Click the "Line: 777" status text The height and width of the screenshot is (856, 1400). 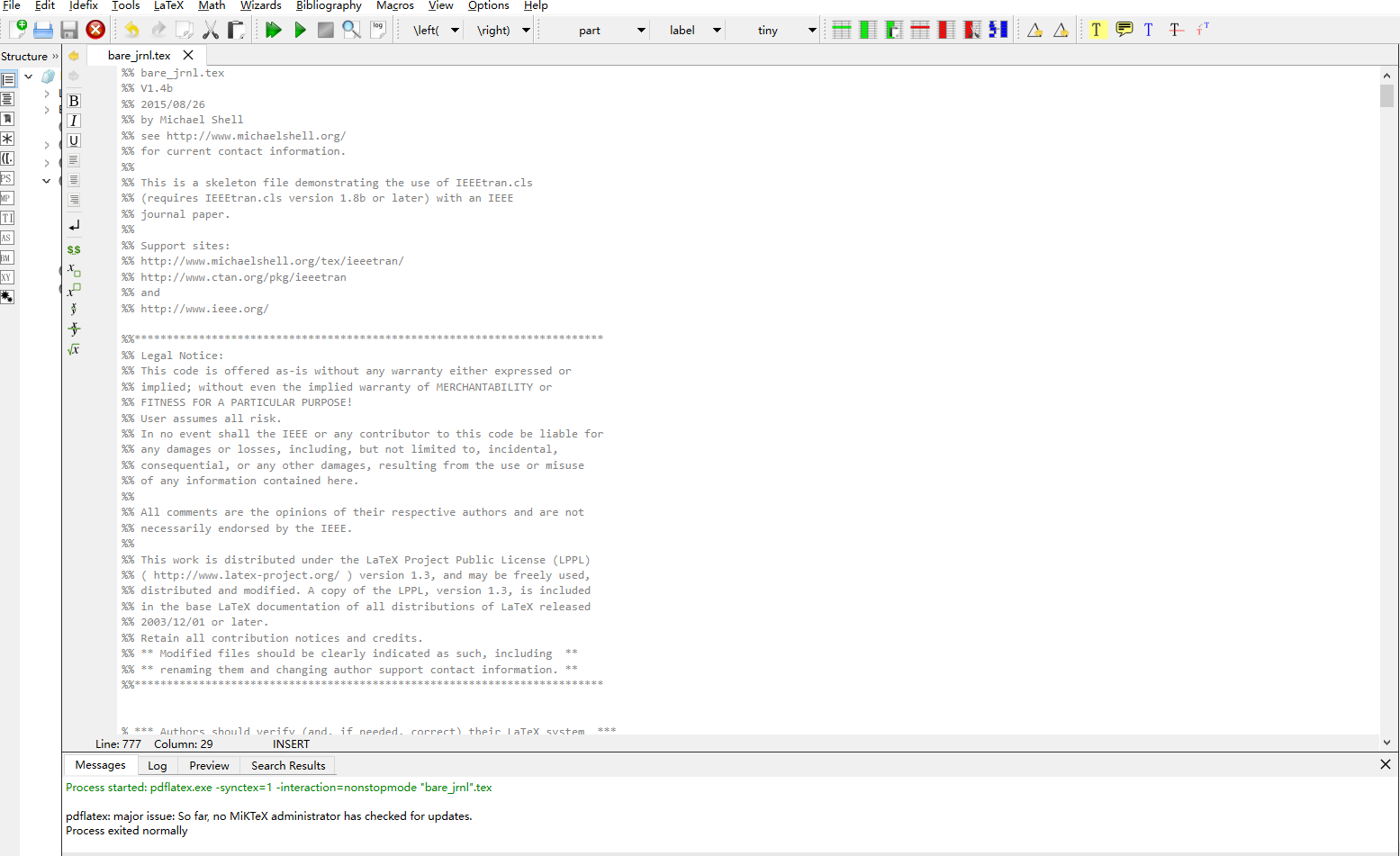click(x=118, y=744)
